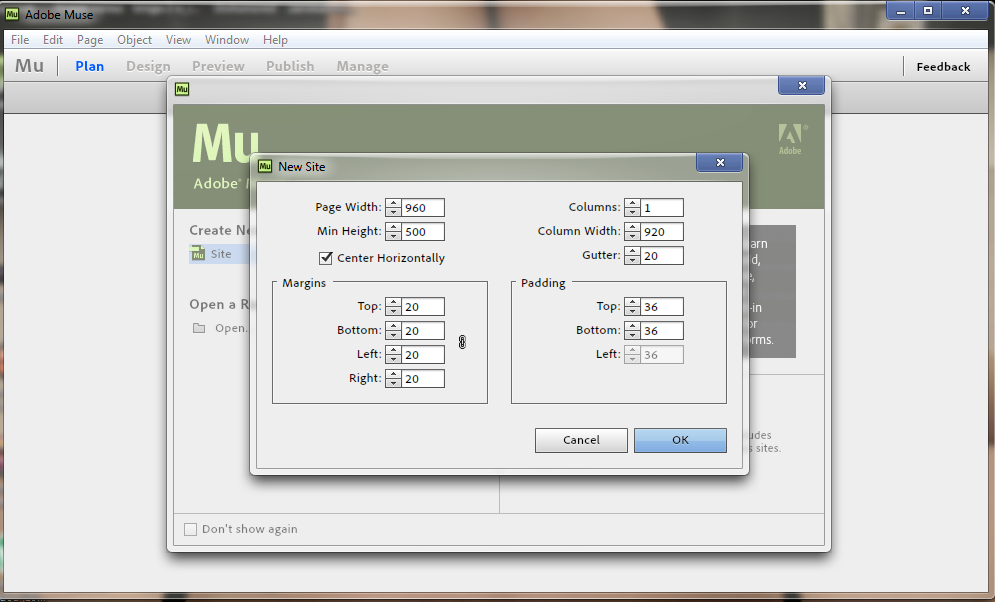995x602 pixels.
Task: Click the folder icon next to Open
Action: pos(199,328)
